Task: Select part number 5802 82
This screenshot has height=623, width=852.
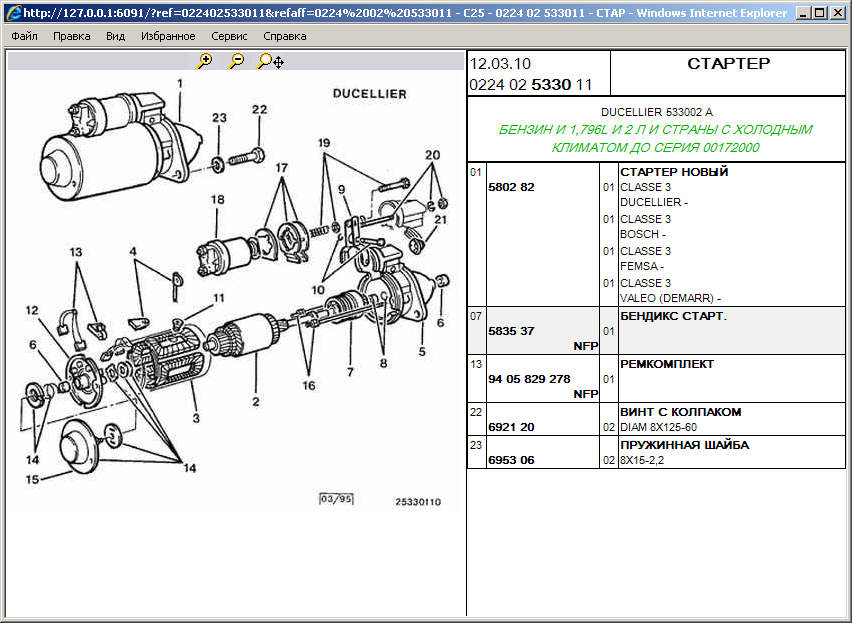Action: tap(511, 187)
